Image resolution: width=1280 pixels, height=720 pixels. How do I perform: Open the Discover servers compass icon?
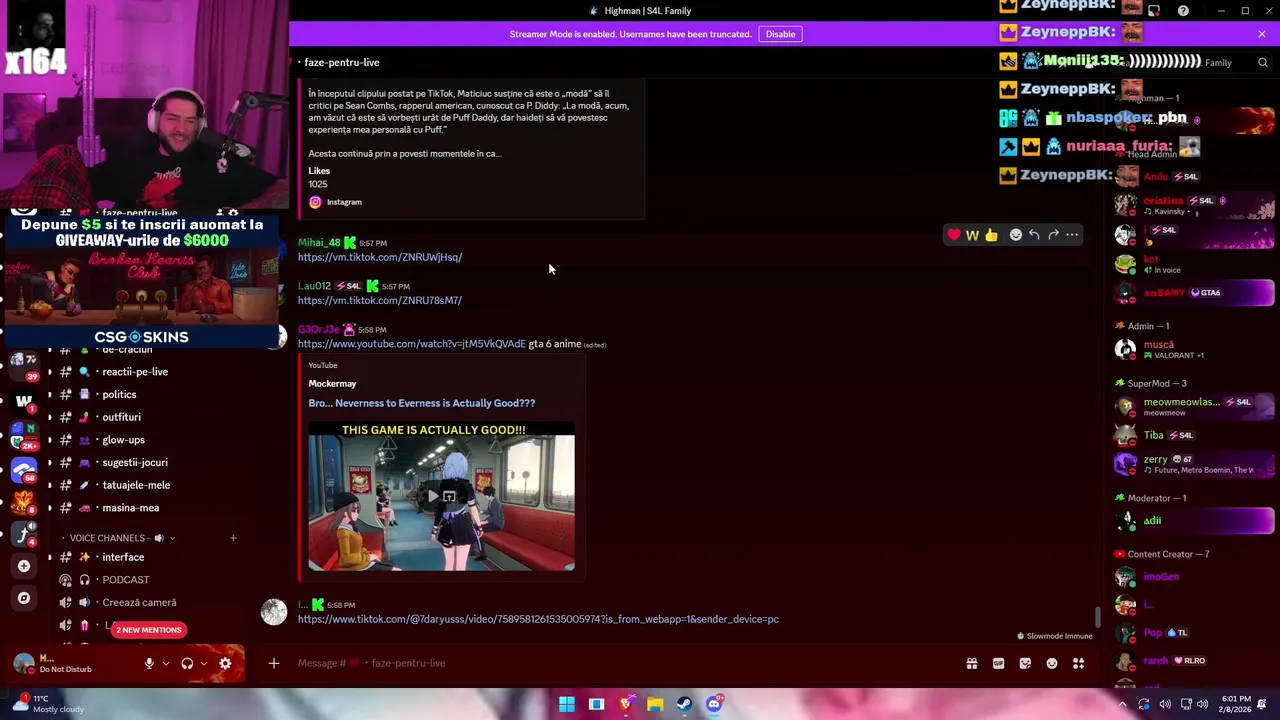click(24, 598)
